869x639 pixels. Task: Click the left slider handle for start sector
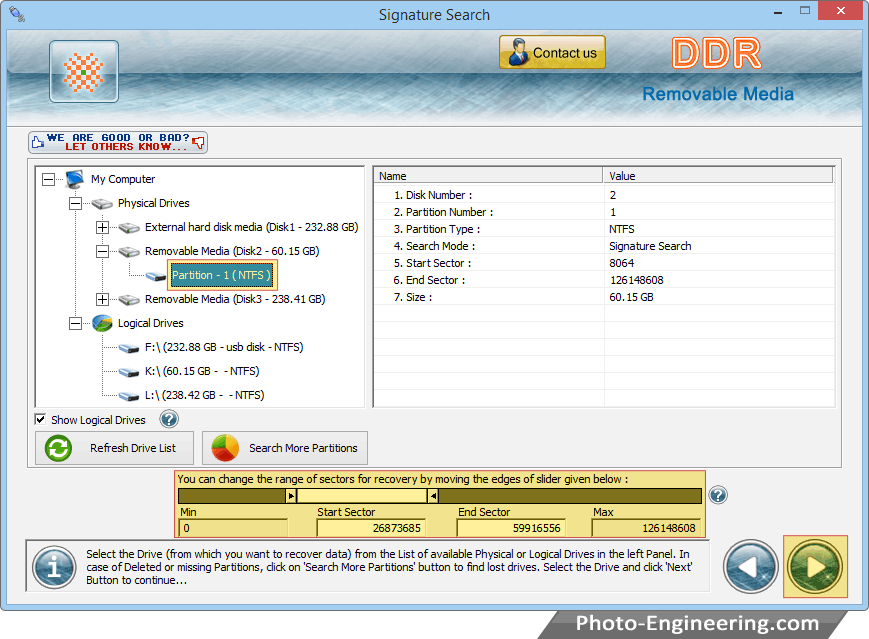pos(292,495)
